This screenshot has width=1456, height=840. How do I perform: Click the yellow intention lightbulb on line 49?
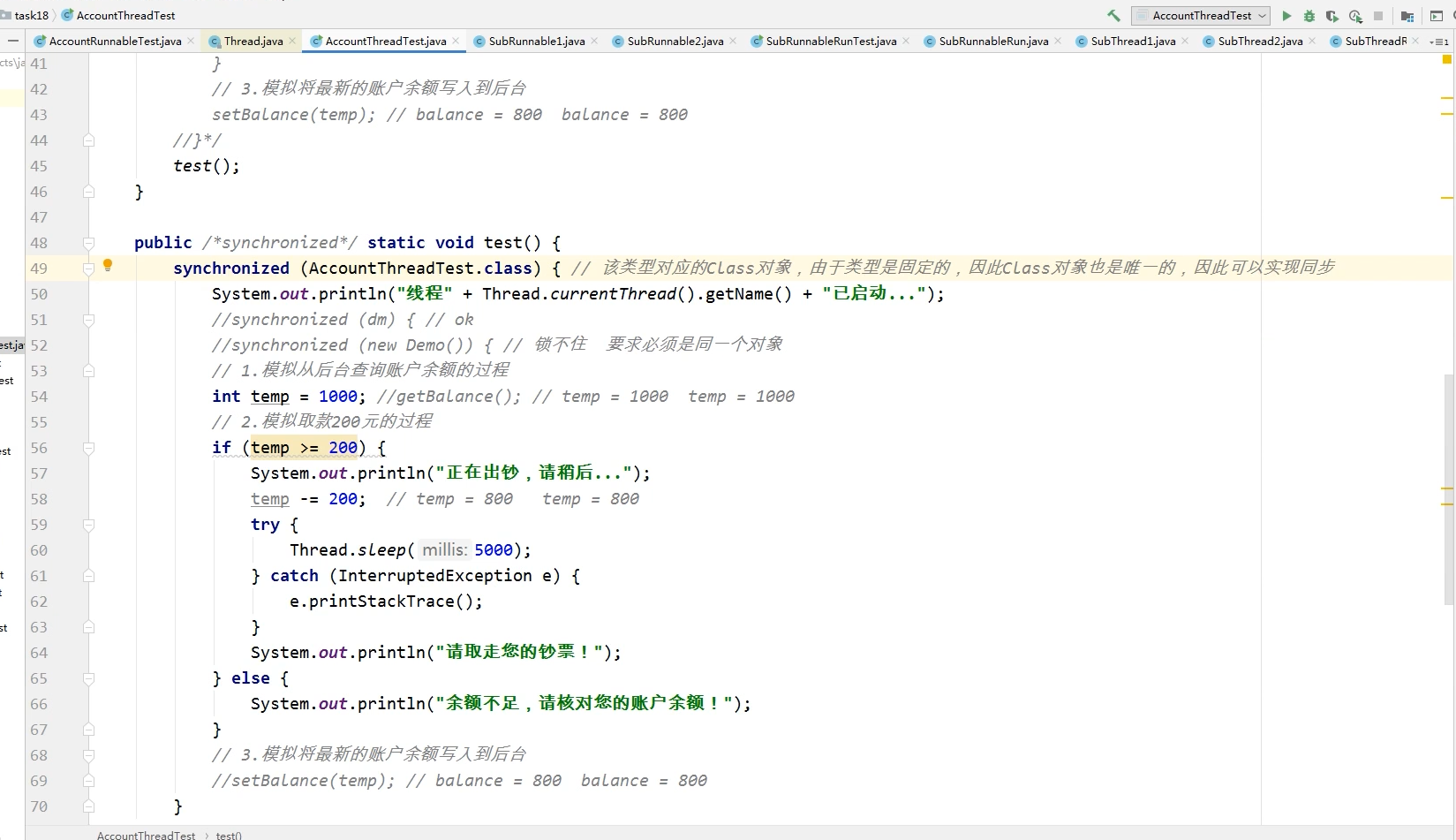click(x=108, y=265)
